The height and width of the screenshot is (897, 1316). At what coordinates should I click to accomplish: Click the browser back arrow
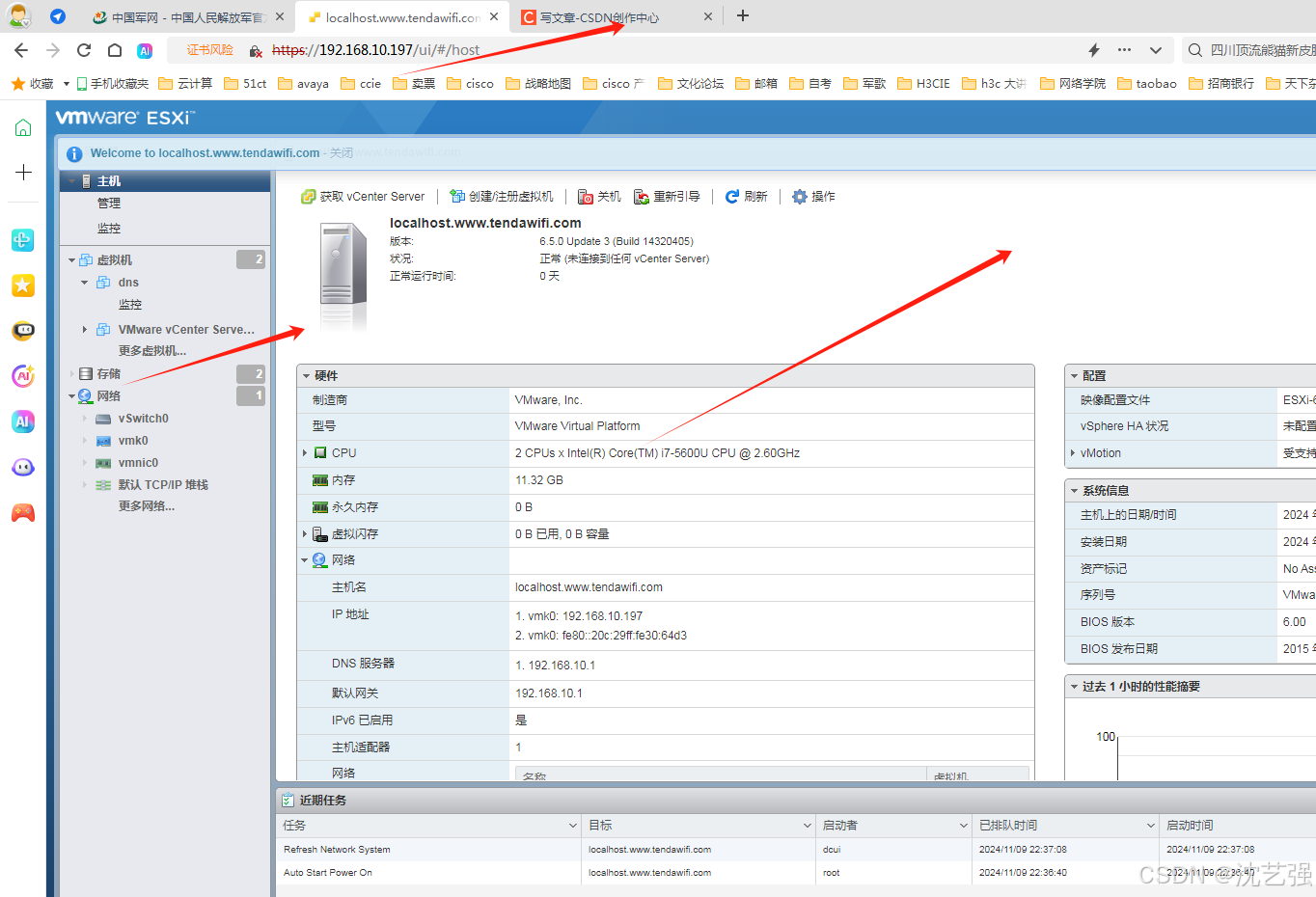tap(21, 50)
